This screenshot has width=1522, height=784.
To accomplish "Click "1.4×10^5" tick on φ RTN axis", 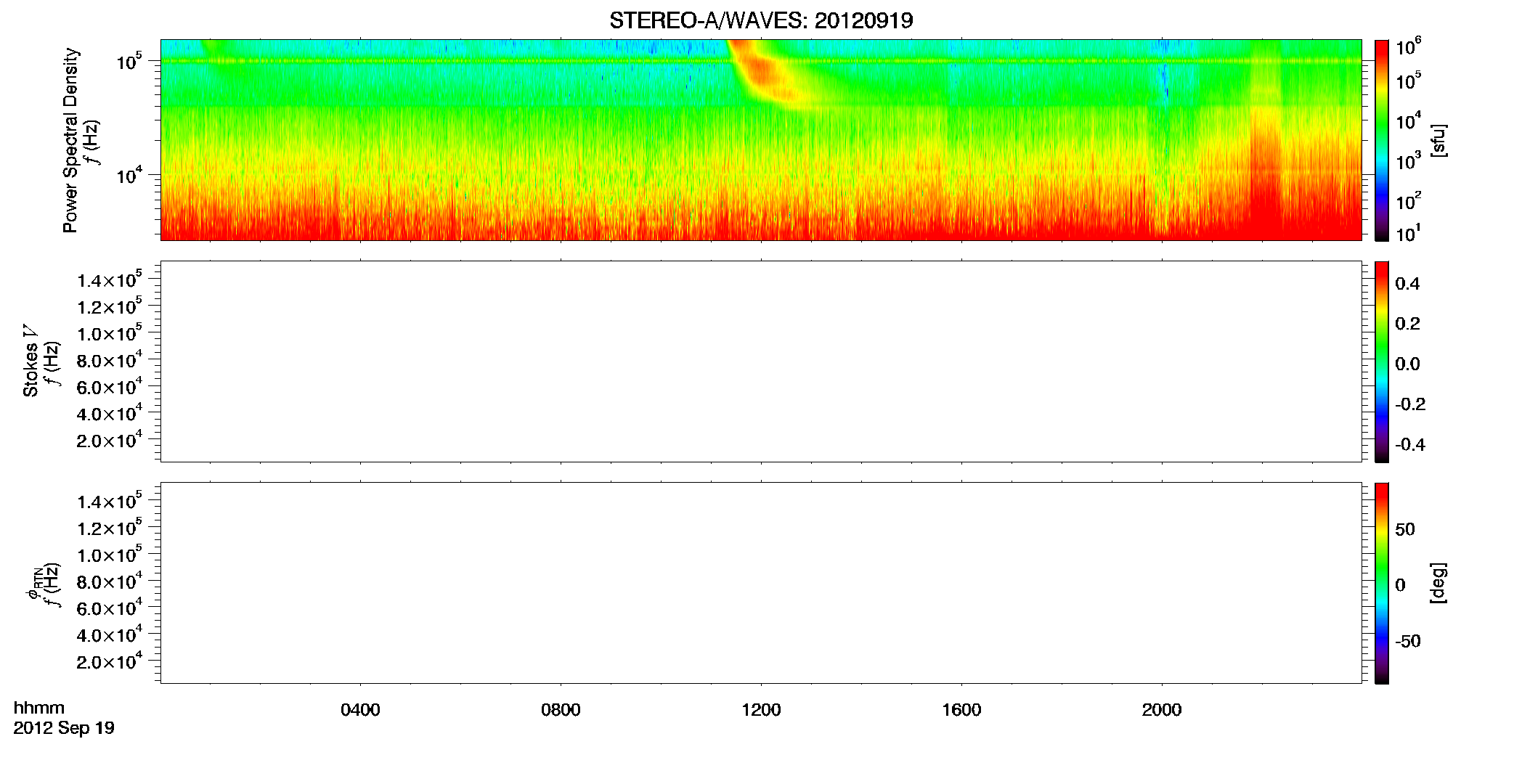I will point(110,502).
